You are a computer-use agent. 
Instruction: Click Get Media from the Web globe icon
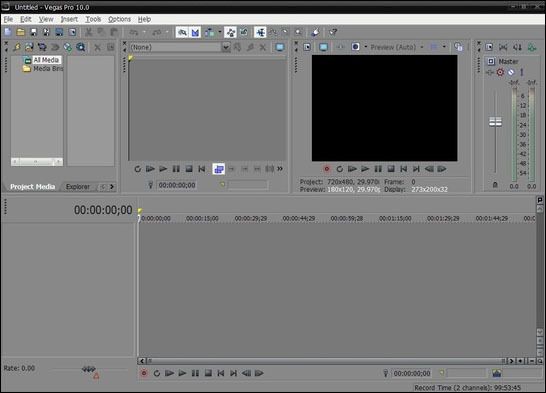click(x=68, y=47)
